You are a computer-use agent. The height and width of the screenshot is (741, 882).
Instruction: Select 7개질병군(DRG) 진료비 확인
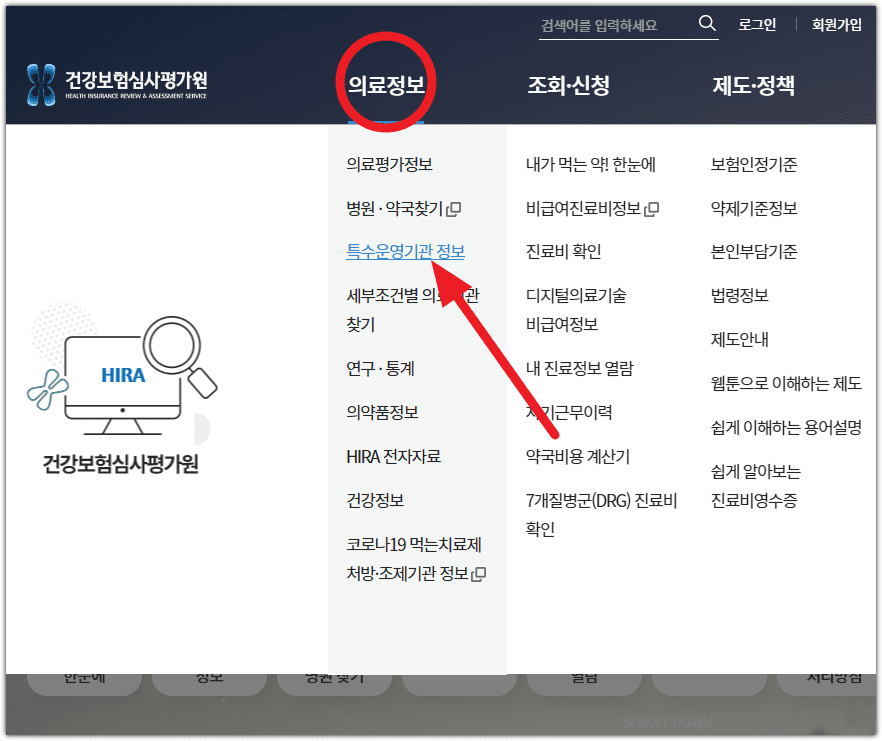click(x=601, y=515)
